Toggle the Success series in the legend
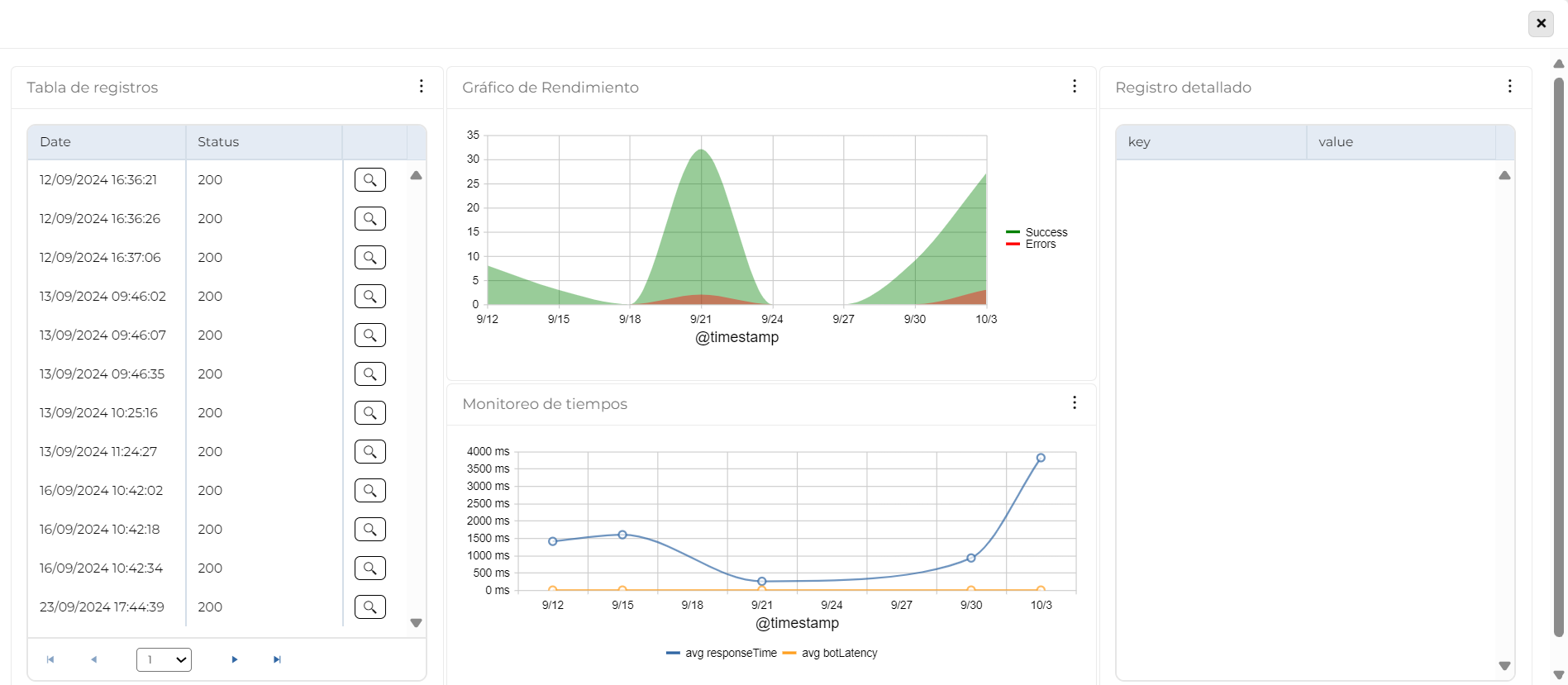 point(1045,232)
